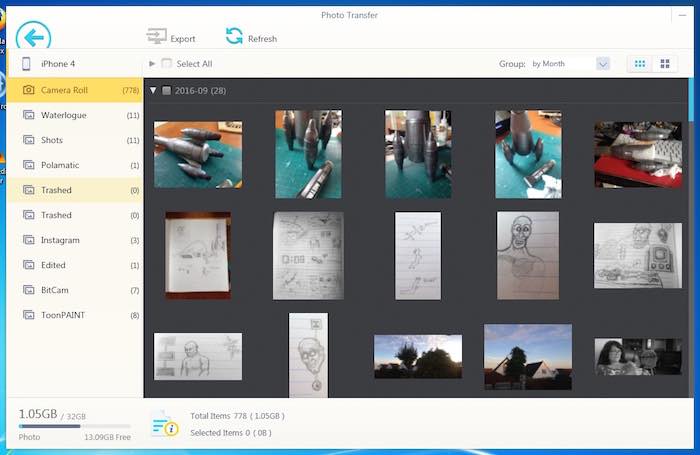Switch to large grid view icon
This screenshot has width=700, height=455.
pos(664,64)
